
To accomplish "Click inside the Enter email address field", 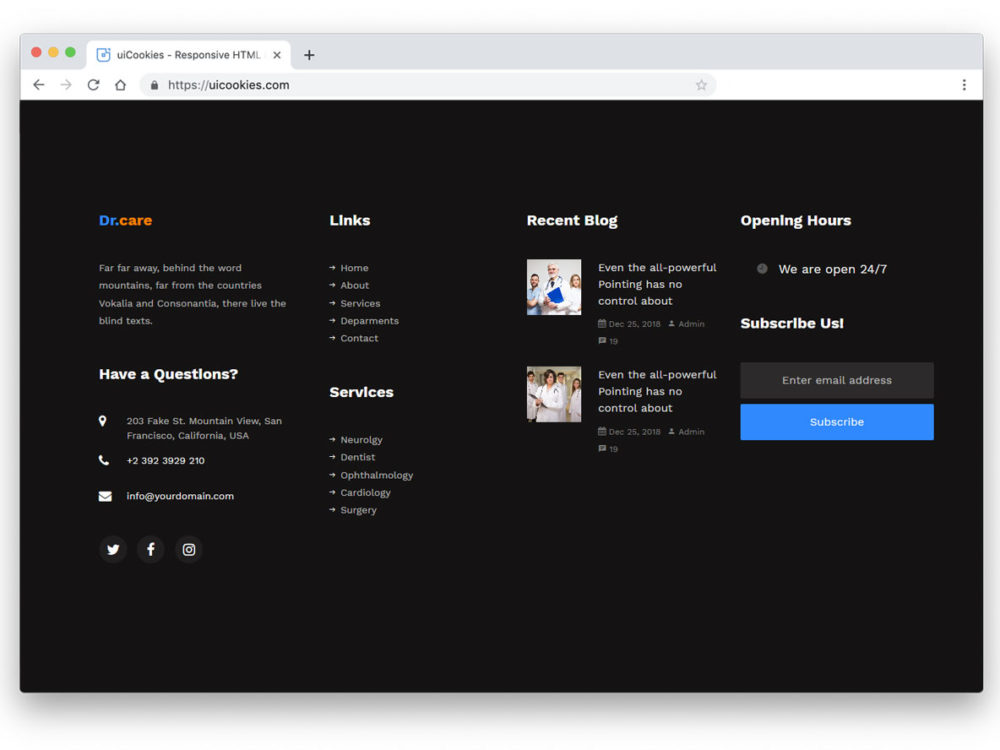I will click(836, 381).
